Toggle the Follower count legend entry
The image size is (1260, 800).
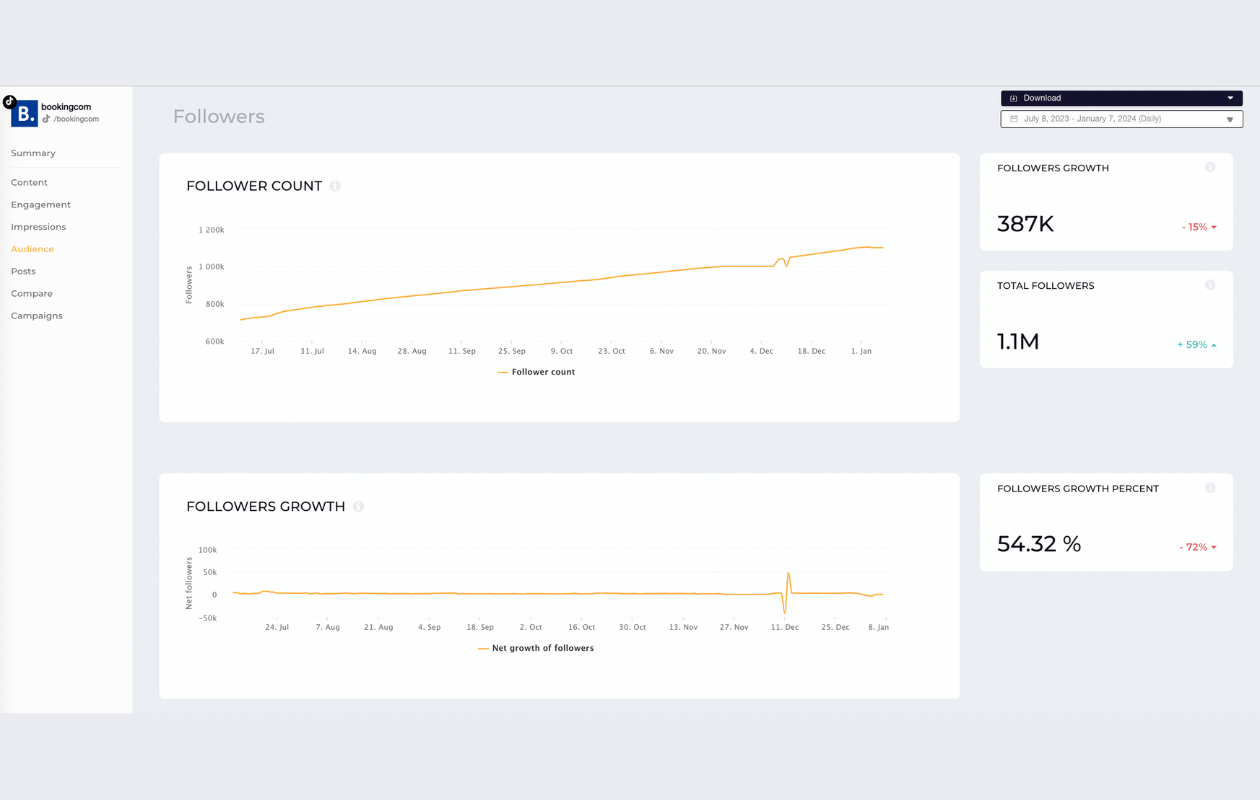(x=536, y=372)
